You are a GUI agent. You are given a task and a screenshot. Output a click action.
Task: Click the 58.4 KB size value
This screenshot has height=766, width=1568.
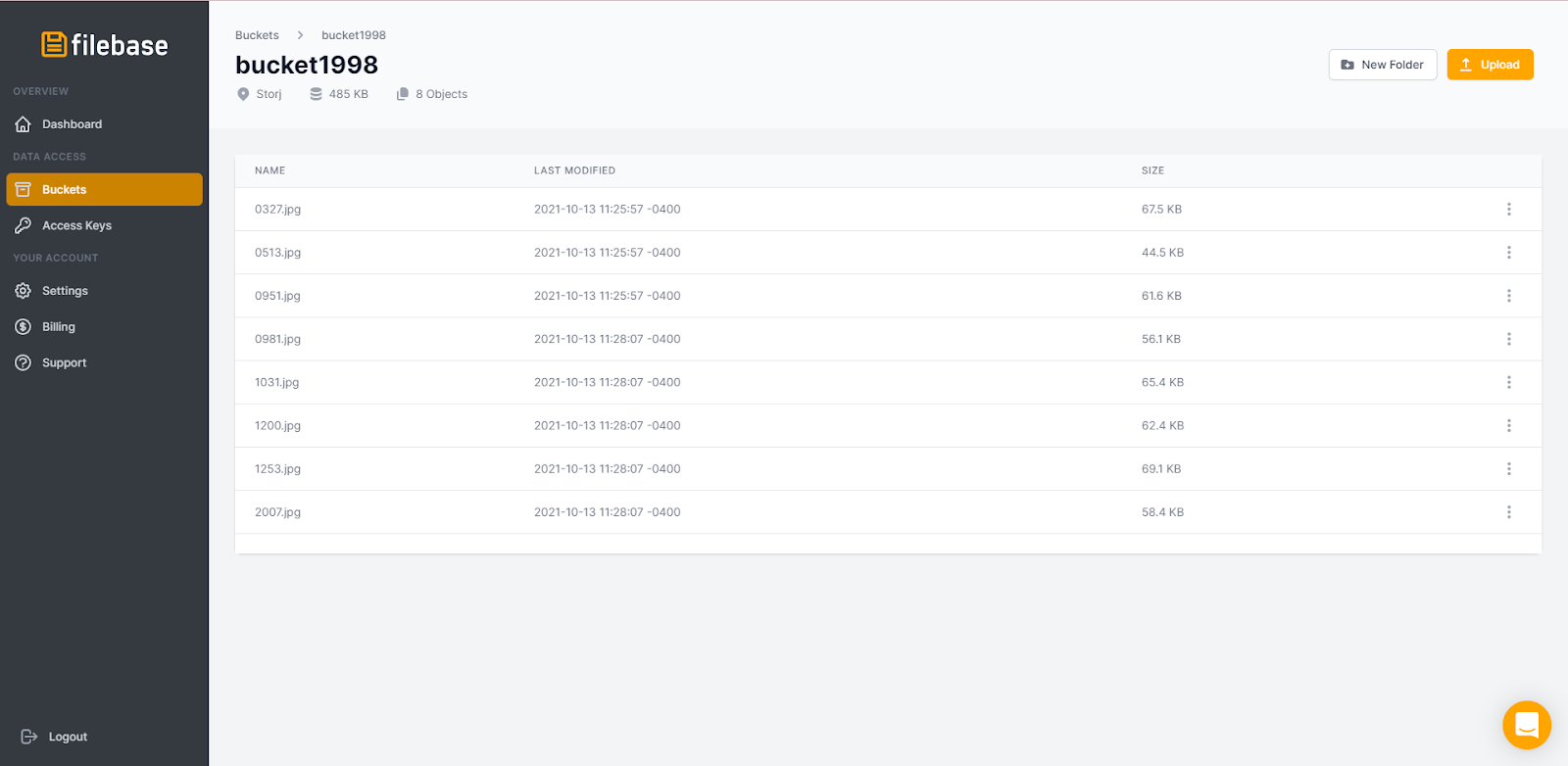click(x=1163, y=512)
